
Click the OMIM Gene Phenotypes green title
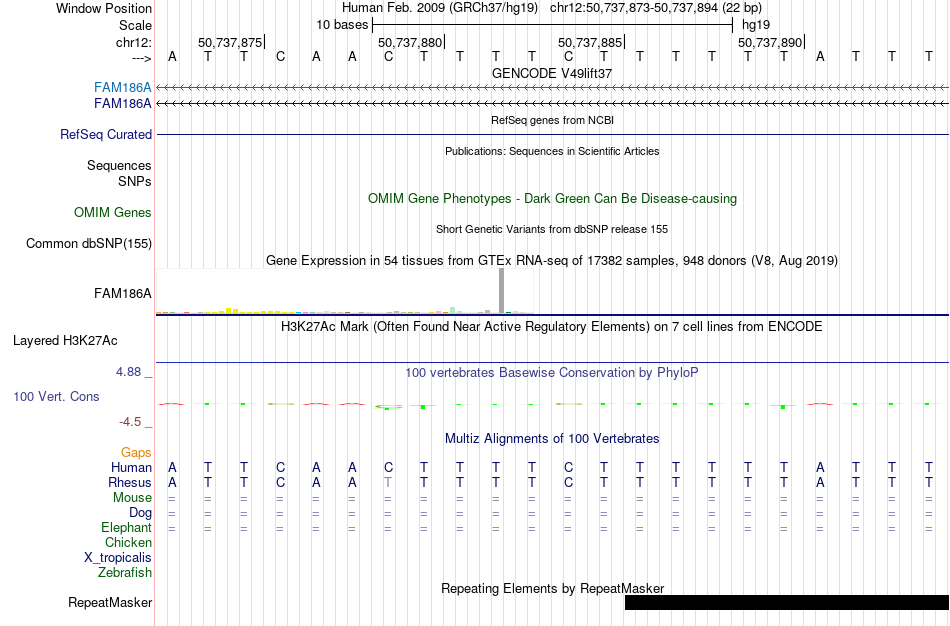tap(552, 199)
